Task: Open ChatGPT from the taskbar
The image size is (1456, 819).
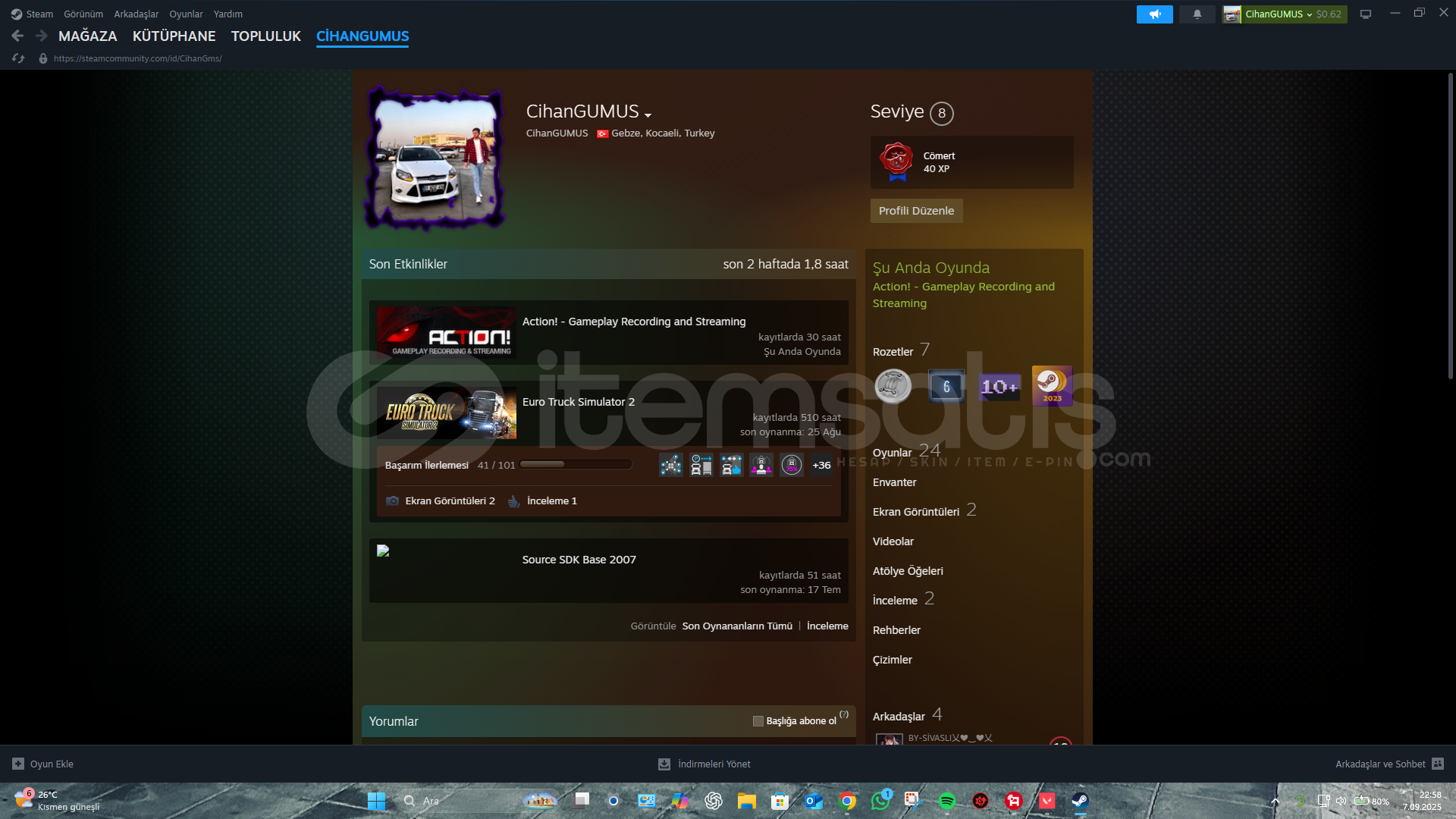Action: pyautogui.click(x=714, y=801)
